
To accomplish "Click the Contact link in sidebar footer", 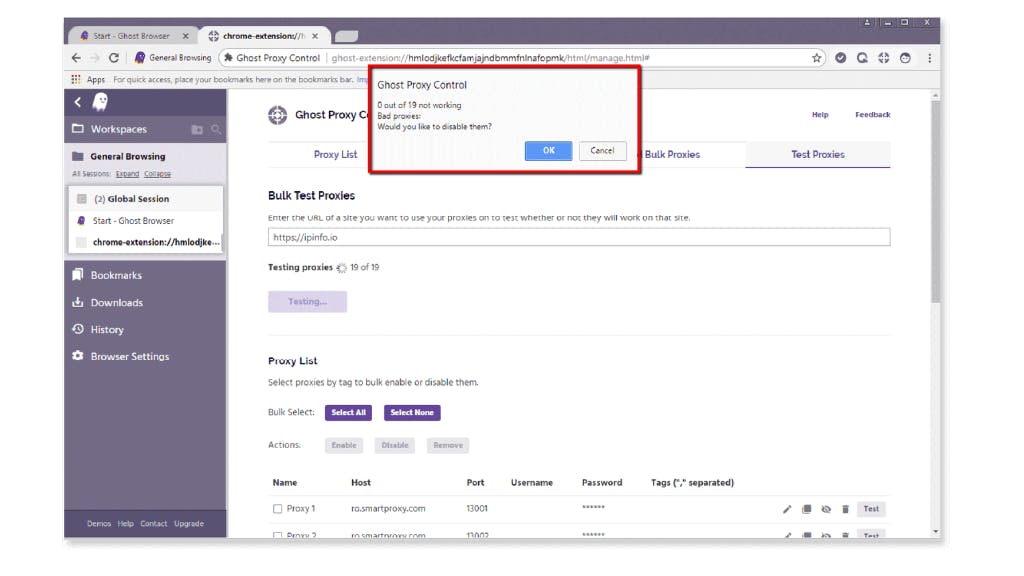I will point(153,524).
